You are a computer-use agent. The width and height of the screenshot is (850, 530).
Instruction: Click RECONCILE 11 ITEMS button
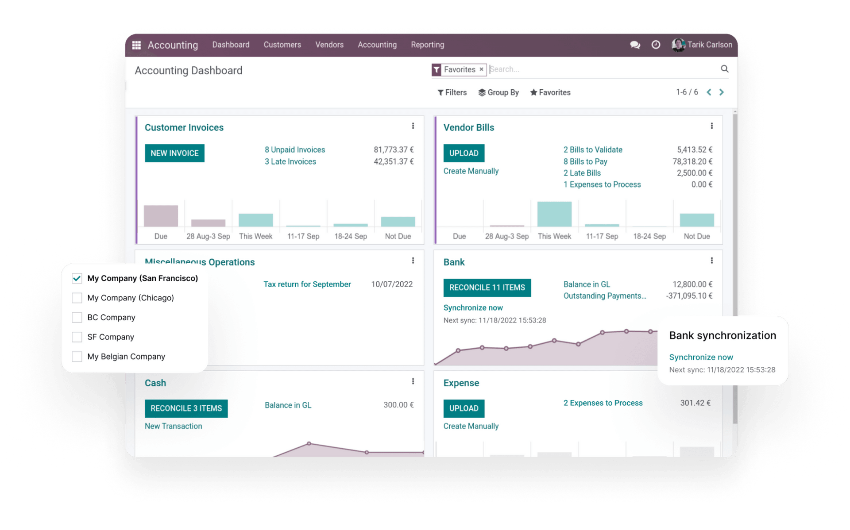pyautogui.click(x=487, y=288)
